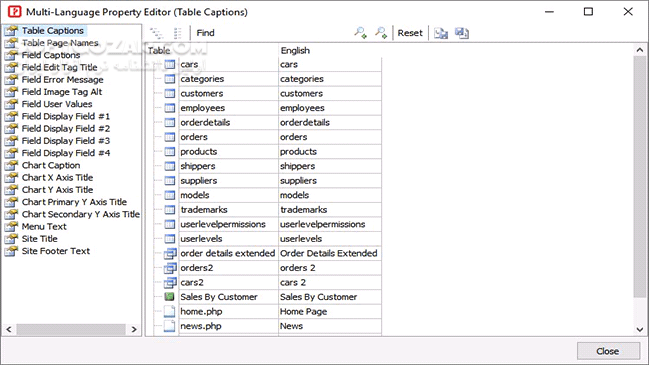The width and height of the screenshot is (649, 365).
Task: Click the table icon beside userlevelpermissions row
Action: coord(170,224)
